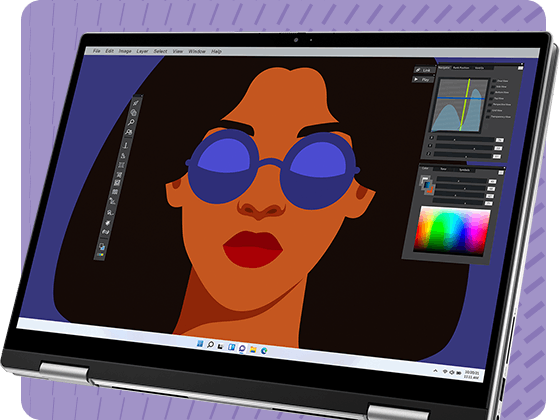This screenshot has width=560, height=420.
Task: Click the battery icon in system tray
Action: (x=459, y=373)
